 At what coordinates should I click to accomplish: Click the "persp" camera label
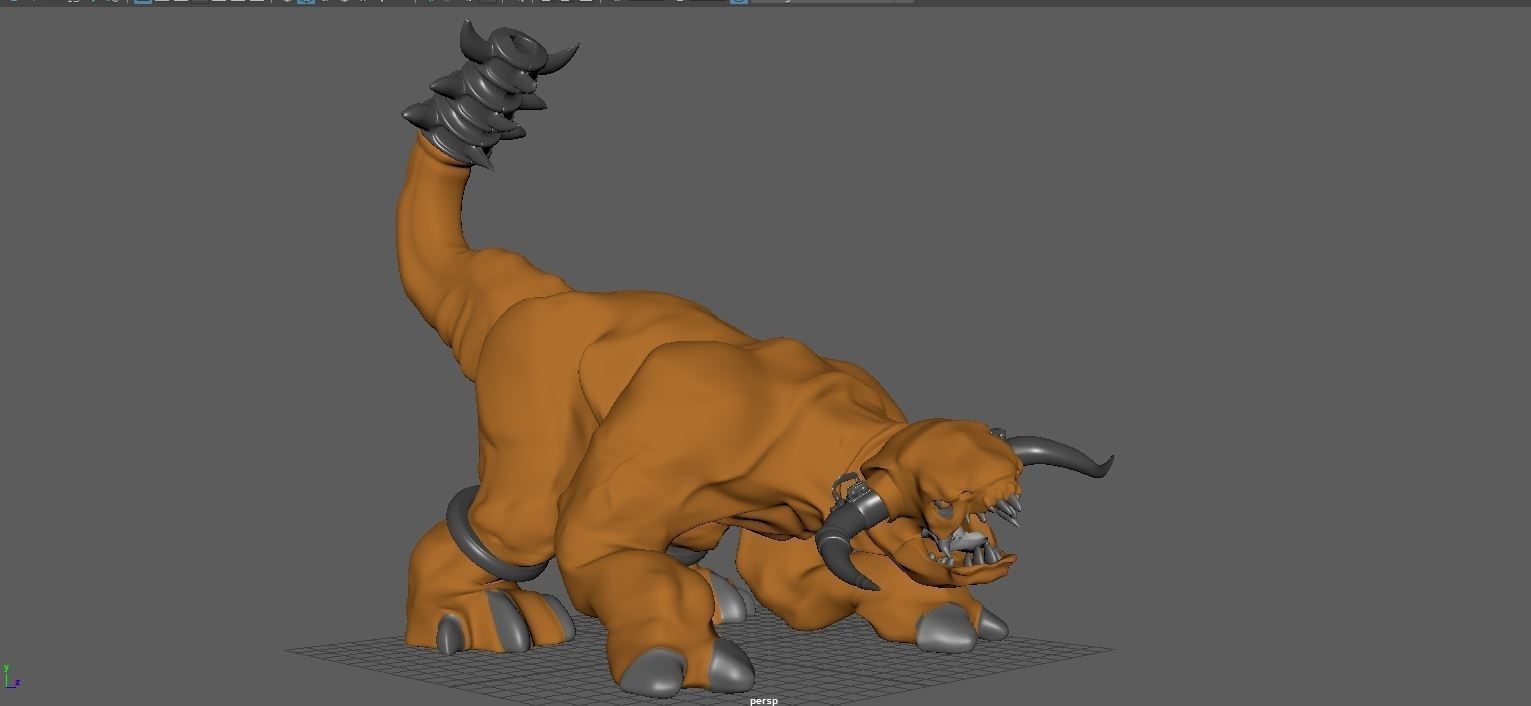(764, 700)
